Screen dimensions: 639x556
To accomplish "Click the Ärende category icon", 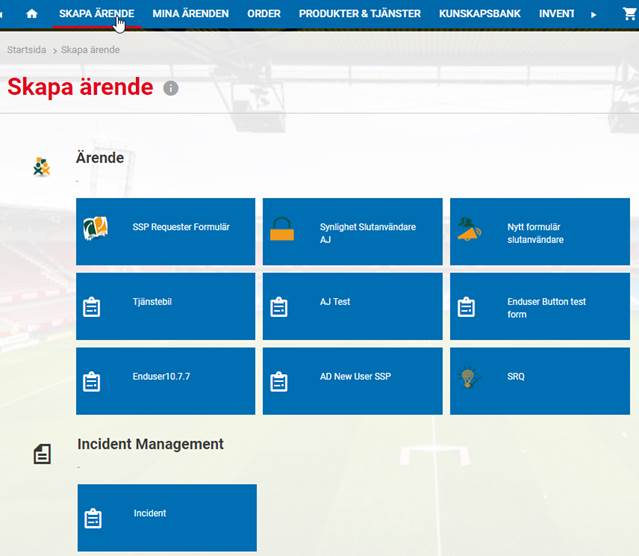I will point(41,167).
